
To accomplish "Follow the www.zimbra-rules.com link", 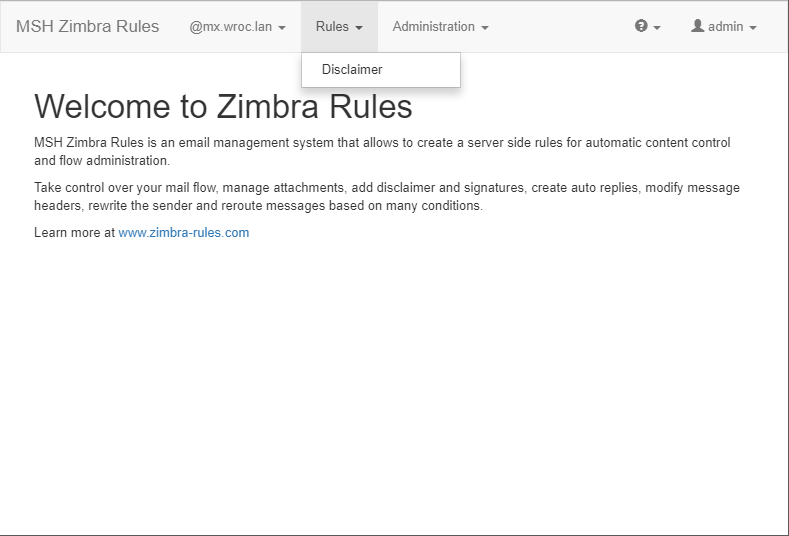I will tap(184, 233).
